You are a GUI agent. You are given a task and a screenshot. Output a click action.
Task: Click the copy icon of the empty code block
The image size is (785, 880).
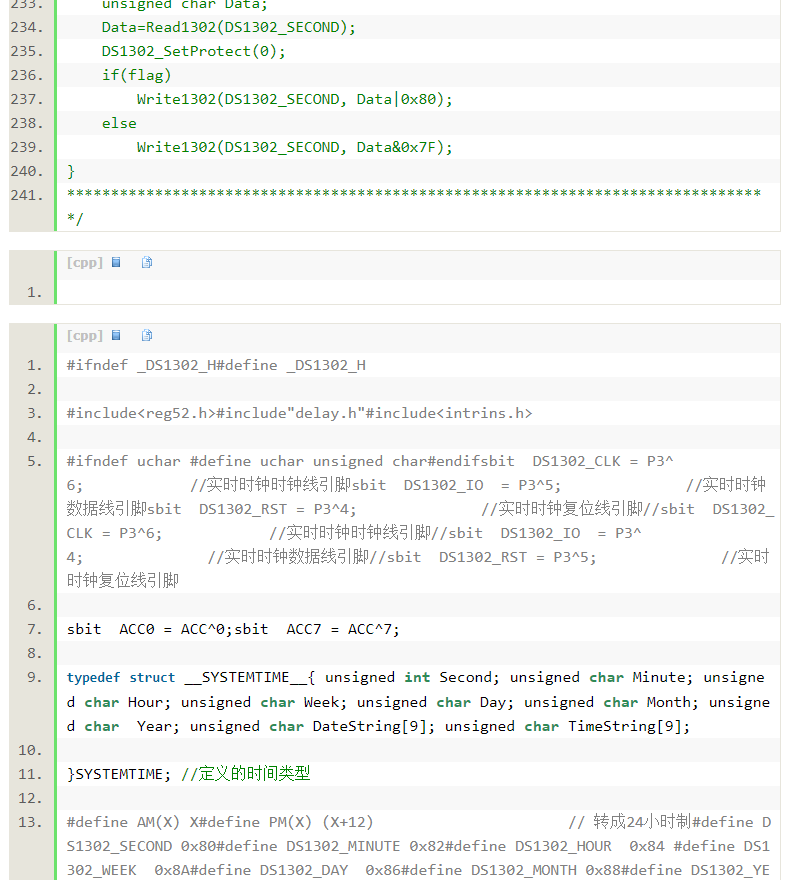[147, 263]
